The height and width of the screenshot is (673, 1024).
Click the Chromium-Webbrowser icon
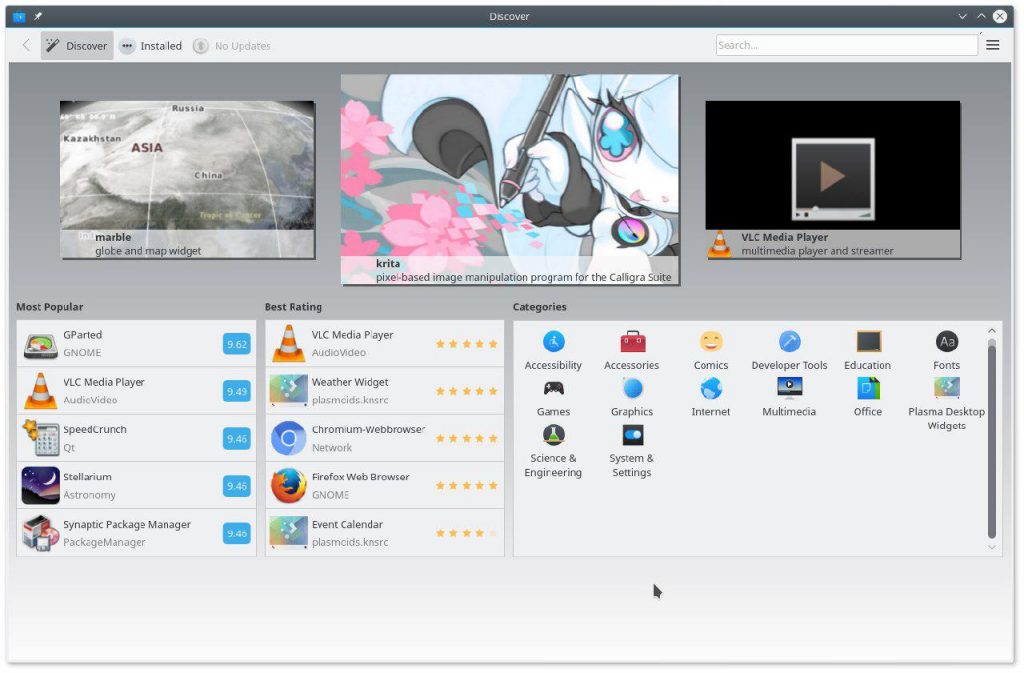pyautogui.click(x=289, y=438)
